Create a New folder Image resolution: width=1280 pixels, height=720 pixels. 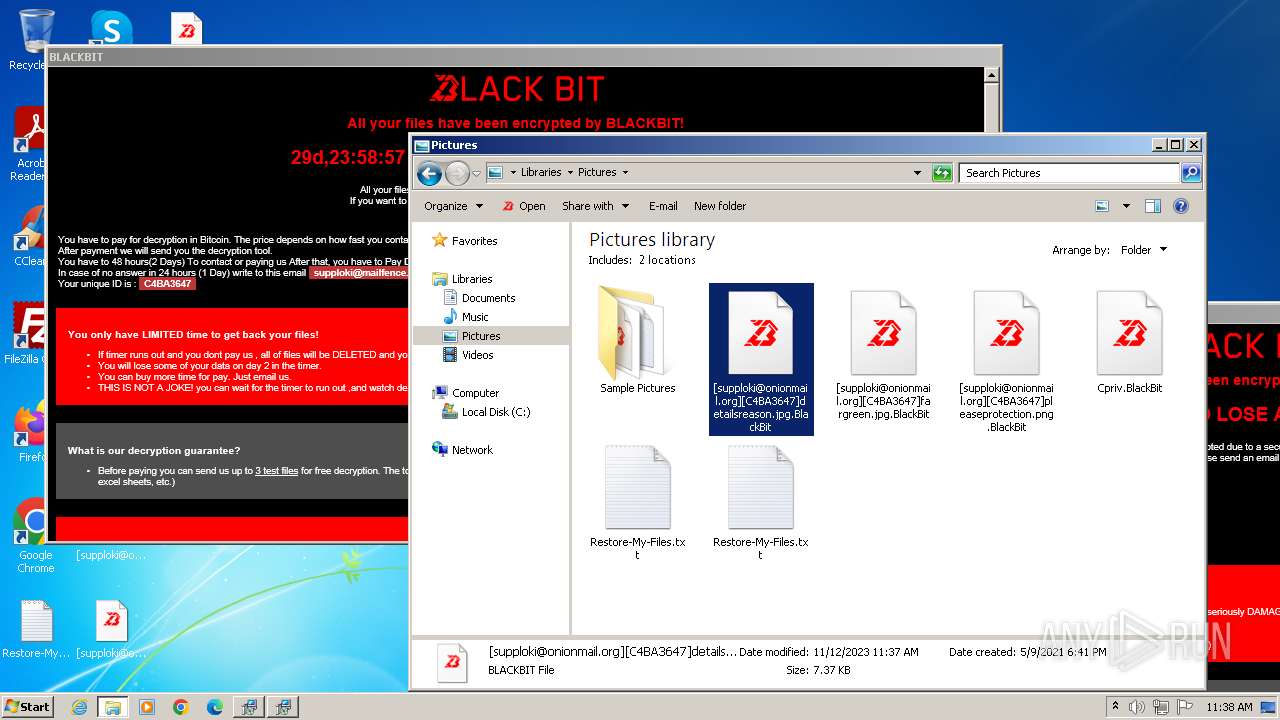(720, 206)
